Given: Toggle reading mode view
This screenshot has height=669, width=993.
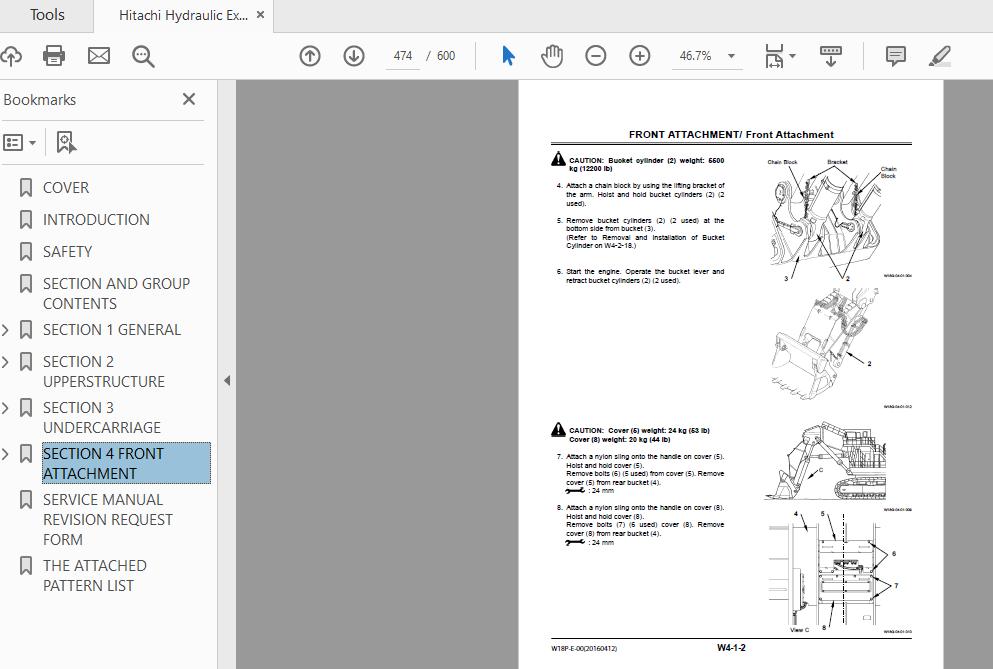Looking at the screenshot, I should (831, 56).
